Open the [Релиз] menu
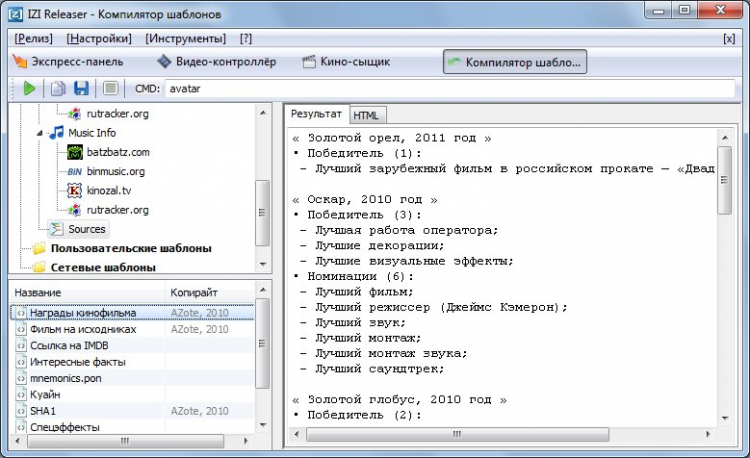Image resolution: width=750 pixels, height=458 pixels. [33, 39]
